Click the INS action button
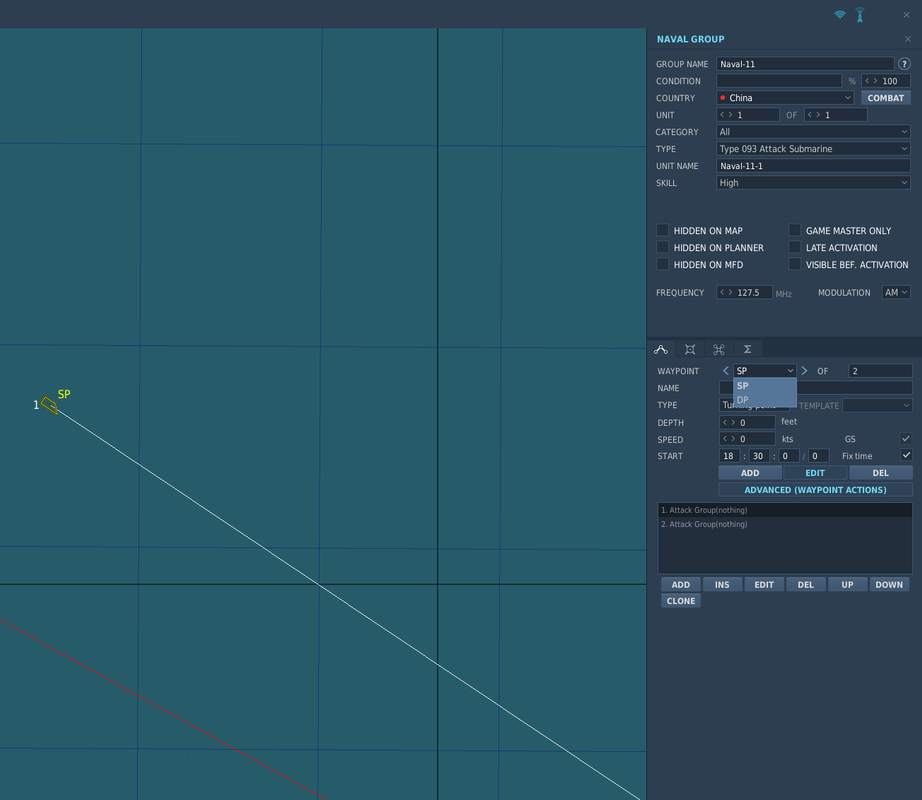Viewport: 922px width, 800px height. point(722,584)
